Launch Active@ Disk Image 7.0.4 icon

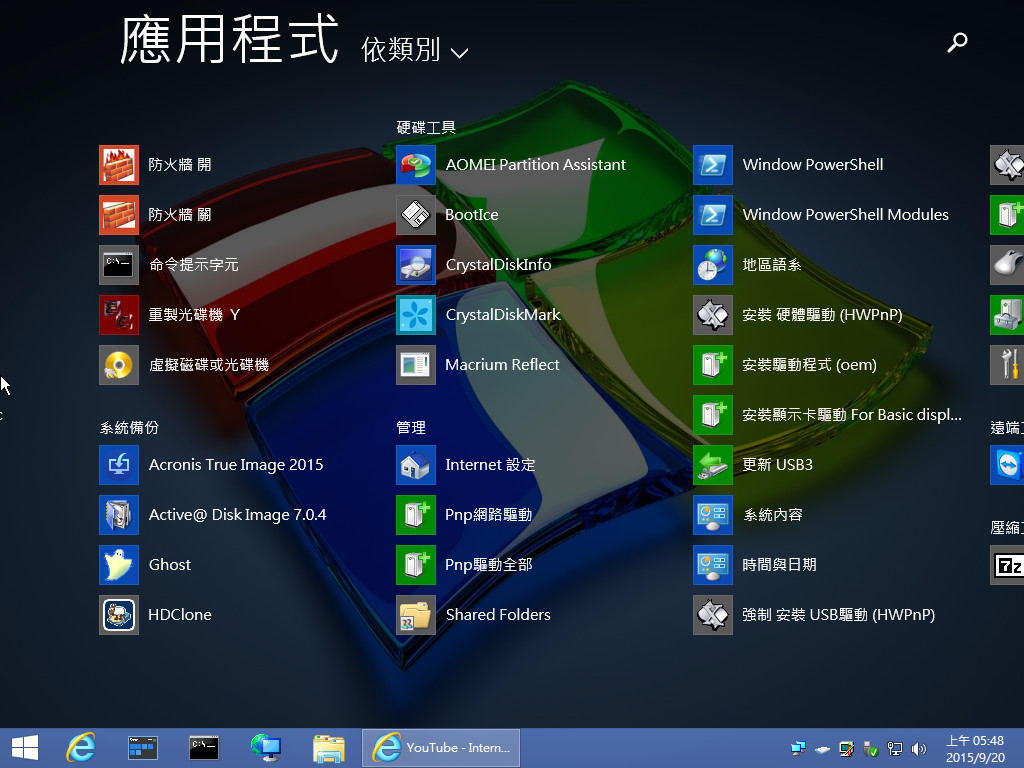click(119, 515)
